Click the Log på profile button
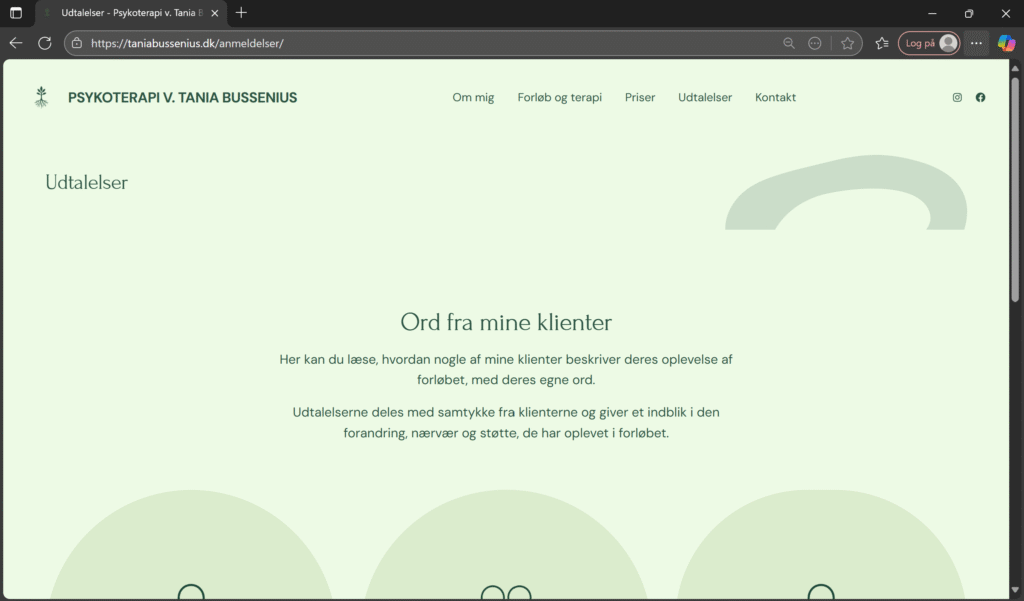Screen dimensions: 1024x601 click(x=929, y=43)
